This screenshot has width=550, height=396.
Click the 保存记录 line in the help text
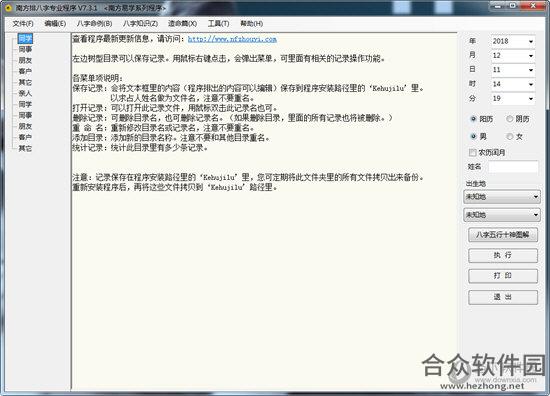tap(248, 88)
